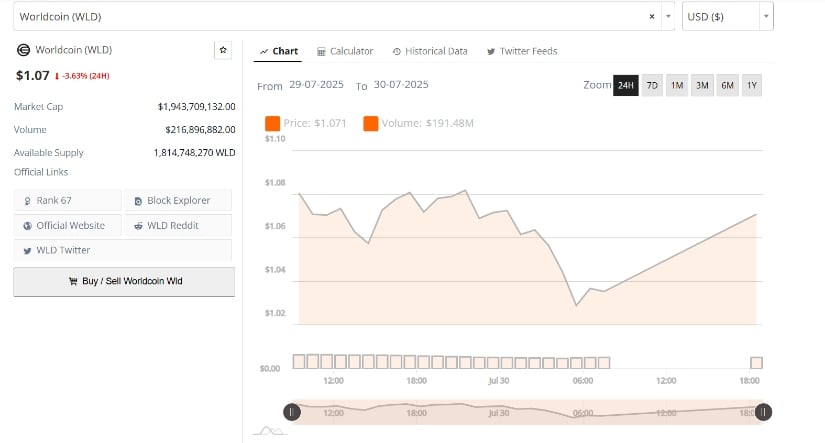Click the rank badge icon beside Rank 67
Viewport: 825px width, 443px height.
pos(27,201)
